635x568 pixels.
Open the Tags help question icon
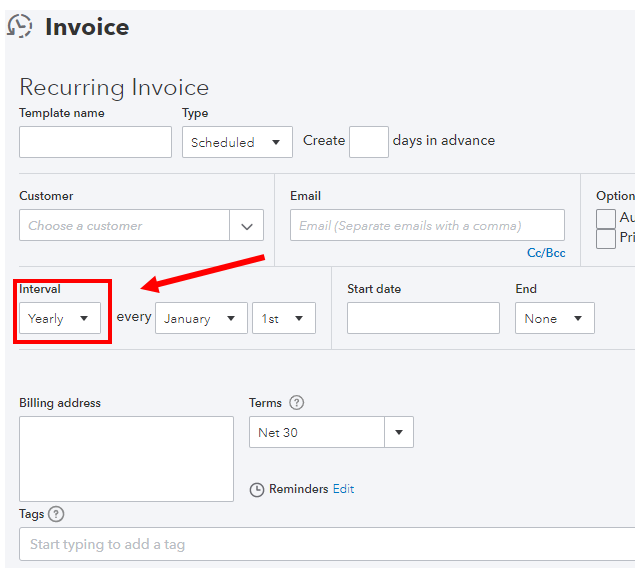click(x=56, y=514)
